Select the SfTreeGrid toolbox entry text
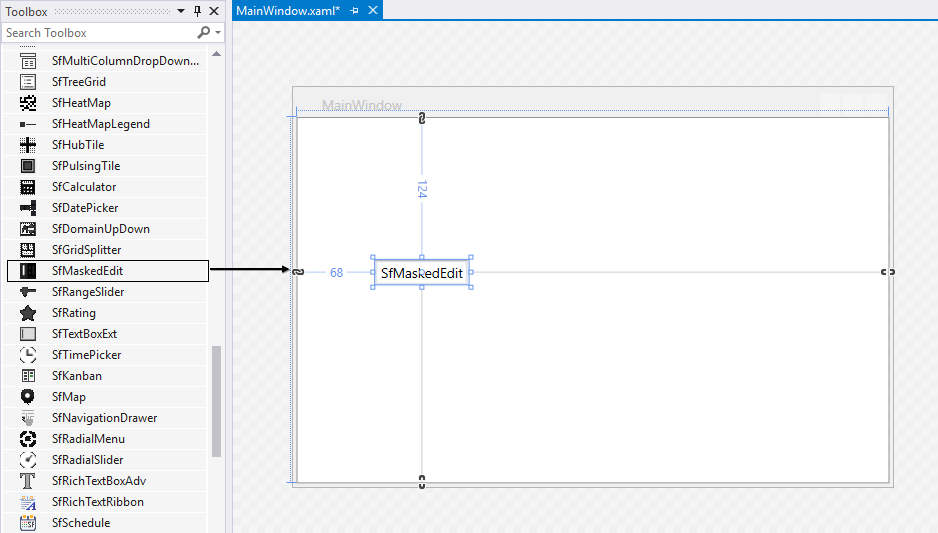 pyautogui.click(x=79, y=82)
